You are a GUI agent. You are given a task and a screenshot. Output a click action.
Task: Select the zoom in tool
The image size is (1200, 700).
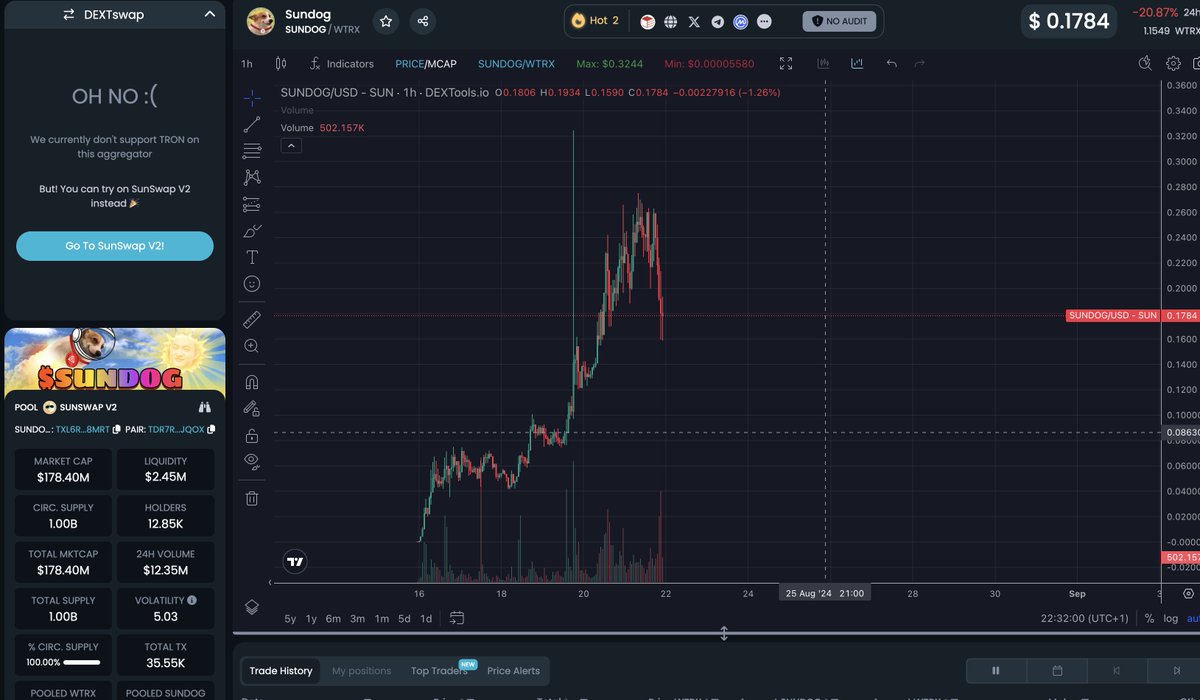(x=252, y=346)
